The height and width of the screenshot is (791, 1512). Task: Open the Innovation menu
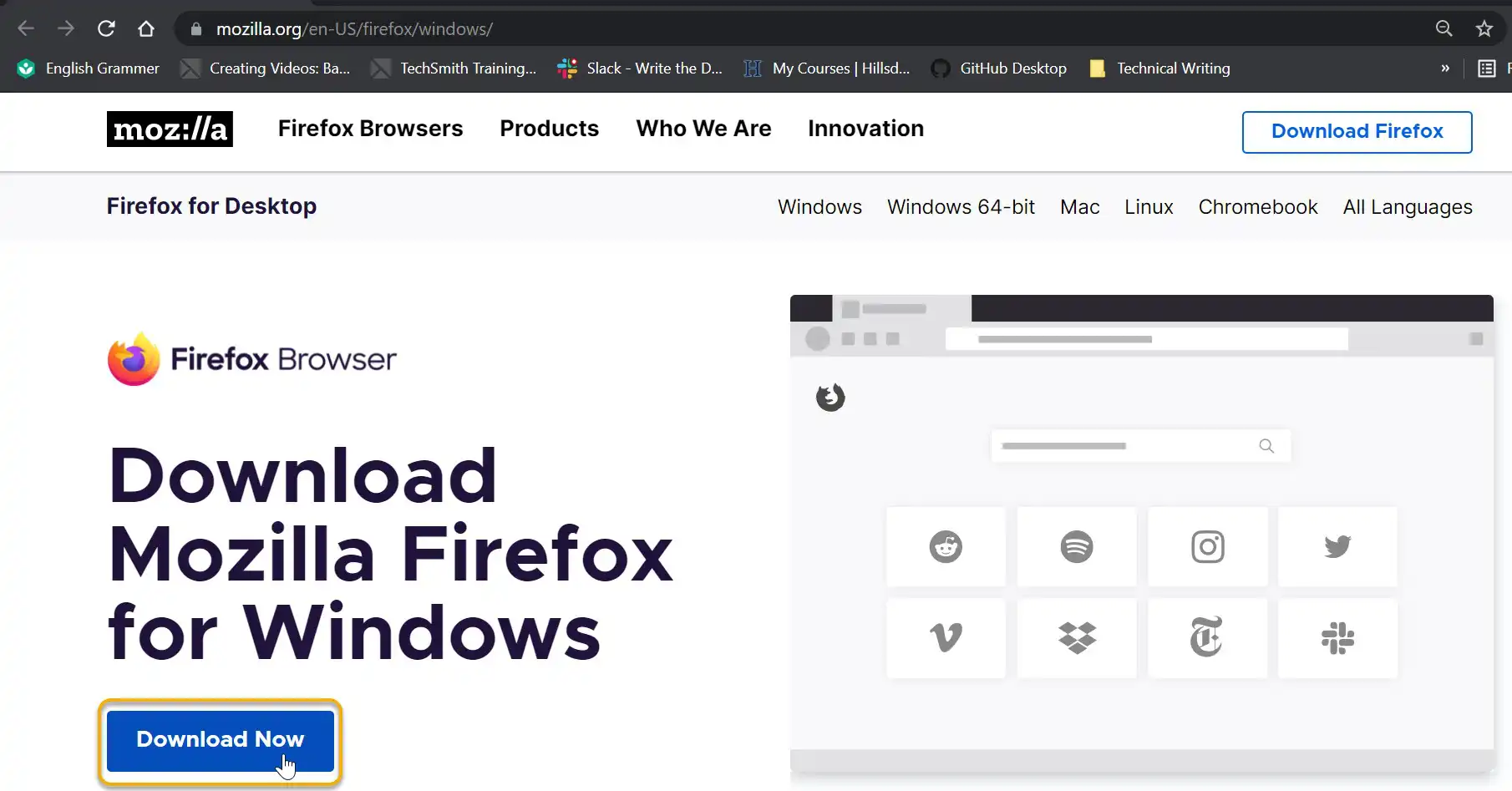[865, 129]
